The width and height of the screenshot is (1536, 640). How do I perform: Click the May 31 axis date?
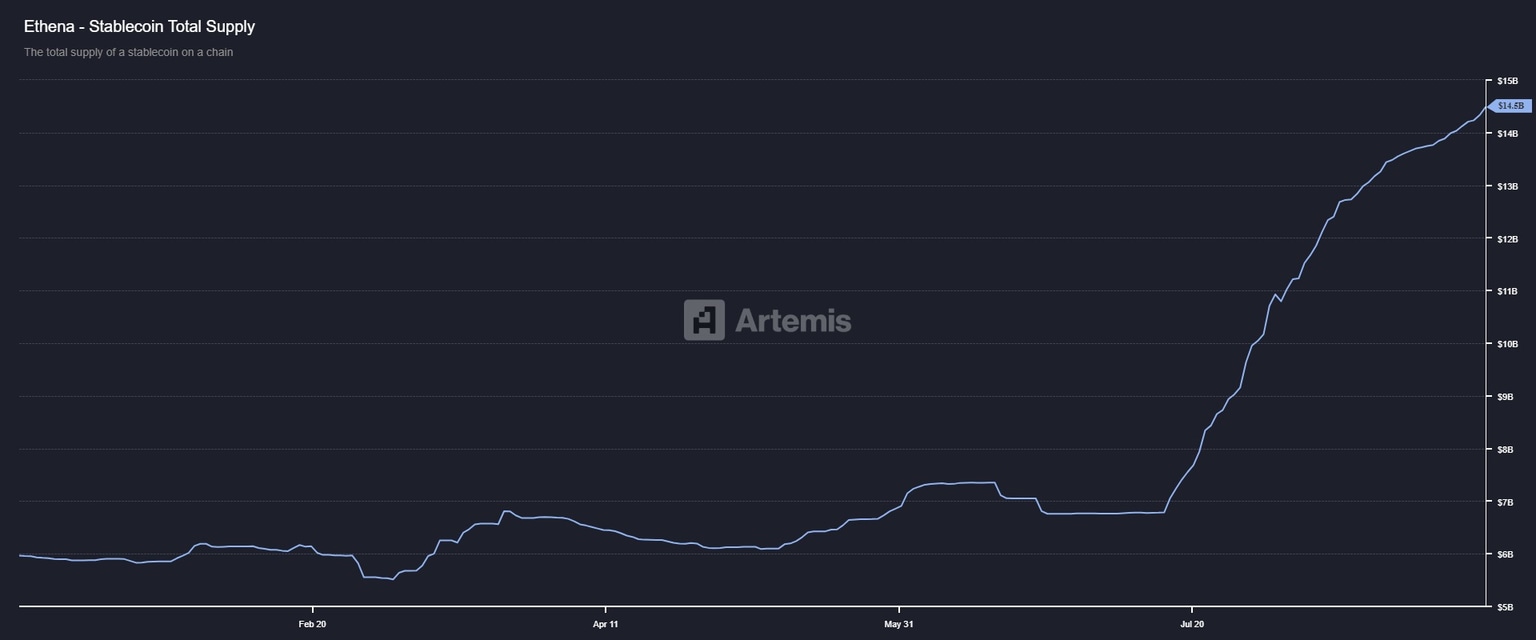pos(901,623)
